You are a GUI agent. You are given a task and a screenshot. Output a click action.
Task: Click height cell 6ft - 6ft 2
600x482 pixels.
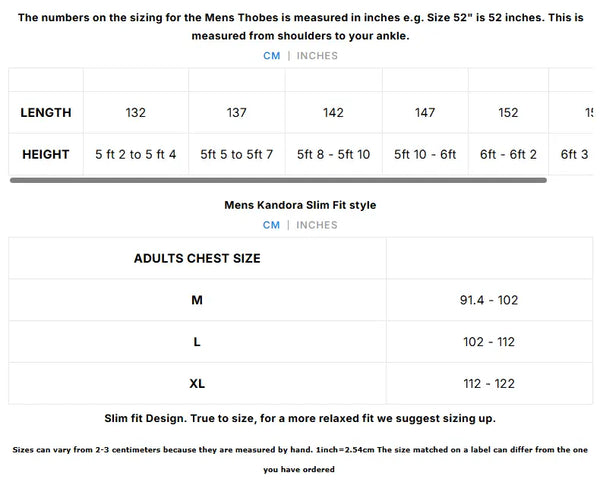click(x=508, y=155)
